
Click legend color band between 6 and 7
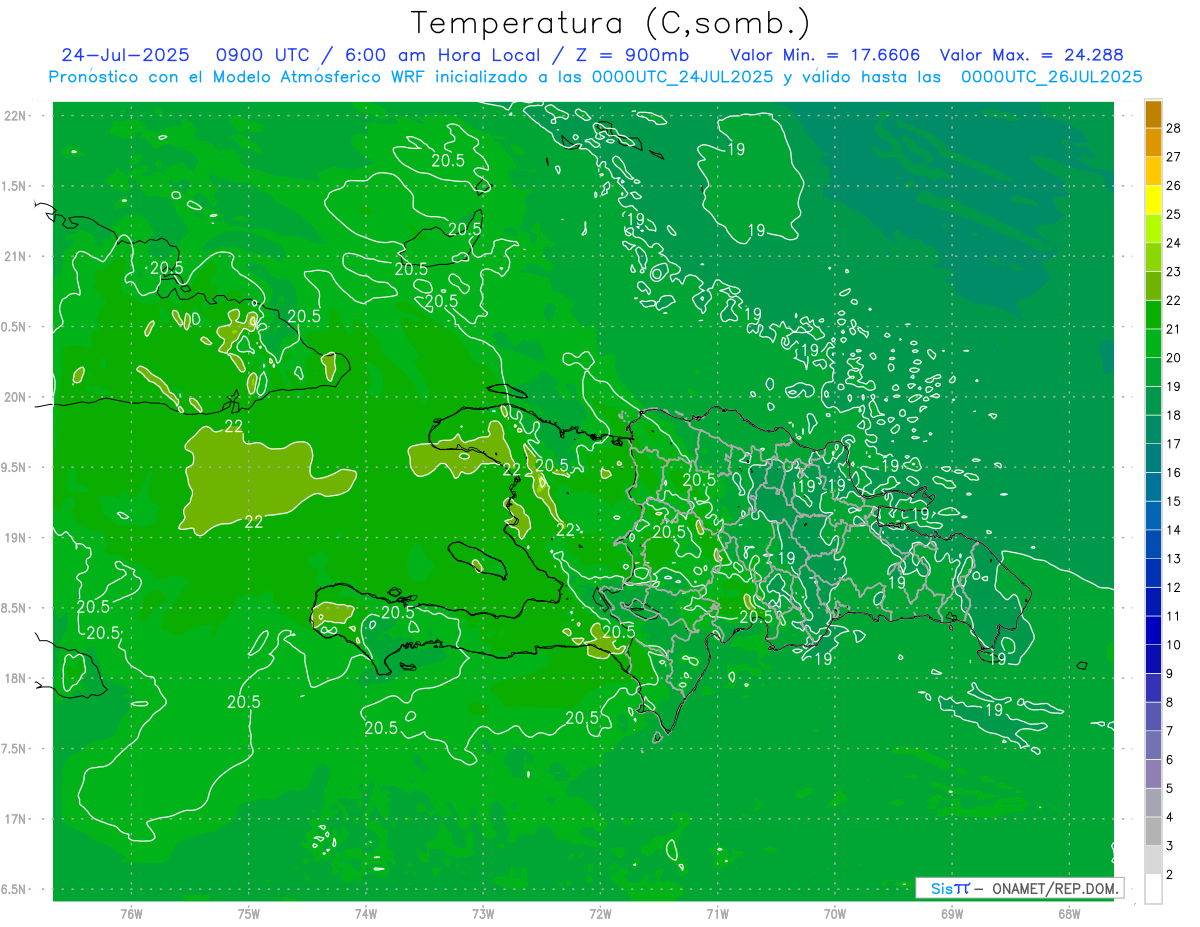[1153, 745]
